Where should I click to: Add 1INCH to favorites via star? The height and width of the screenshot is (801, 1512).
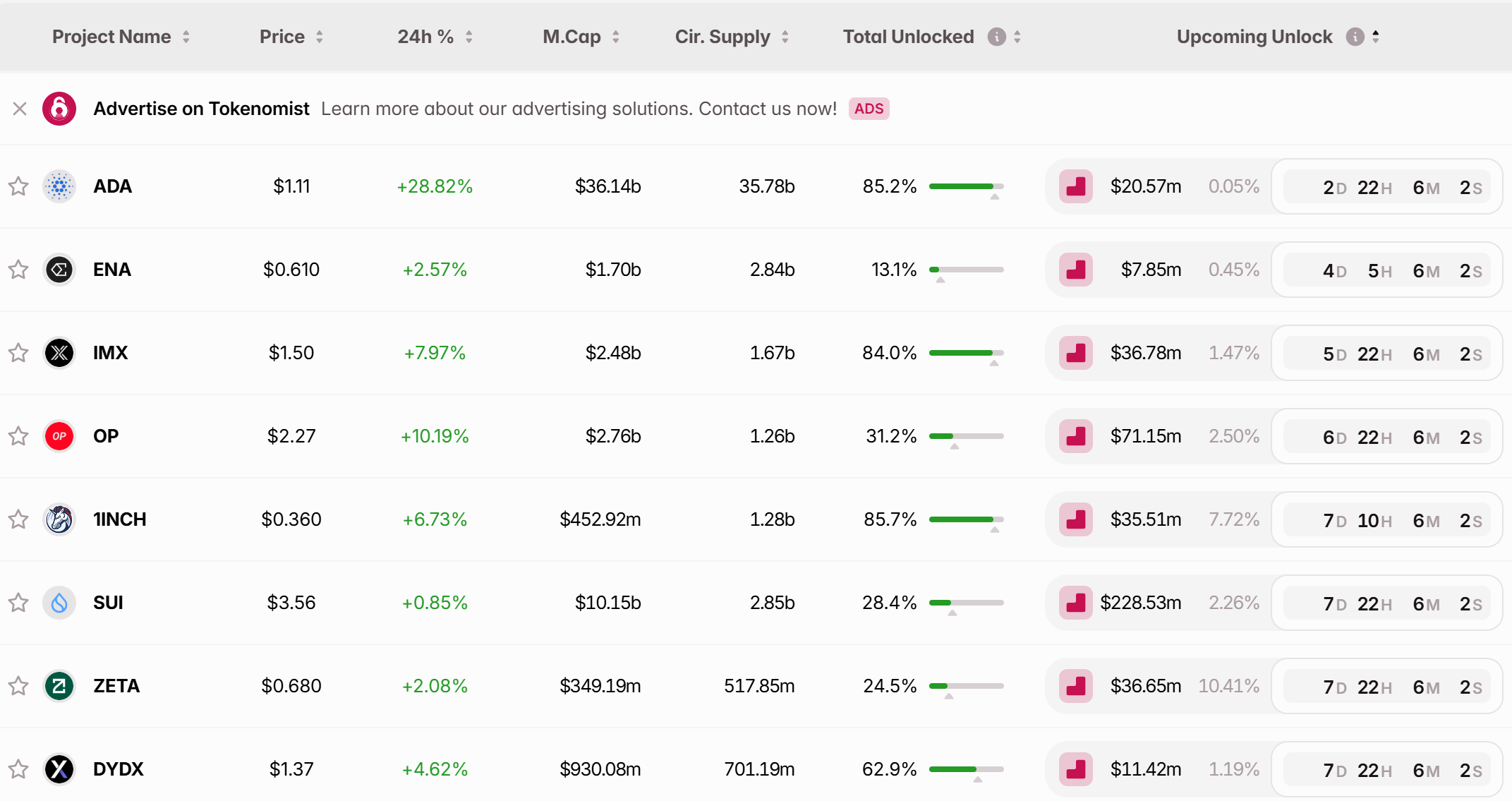[18, 519]
